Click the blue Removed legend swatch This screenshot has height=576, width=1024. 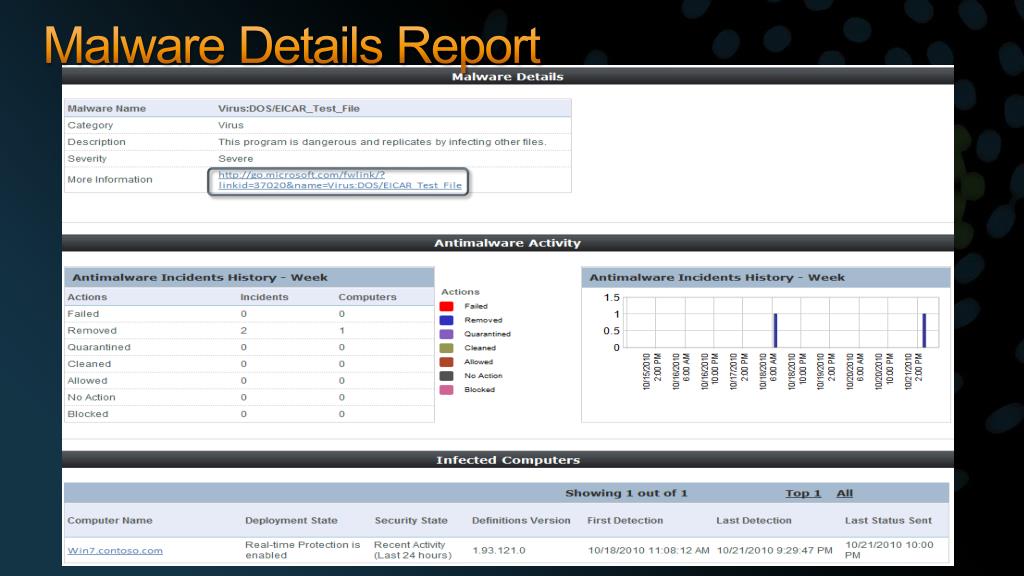click(x=447, y=320)
